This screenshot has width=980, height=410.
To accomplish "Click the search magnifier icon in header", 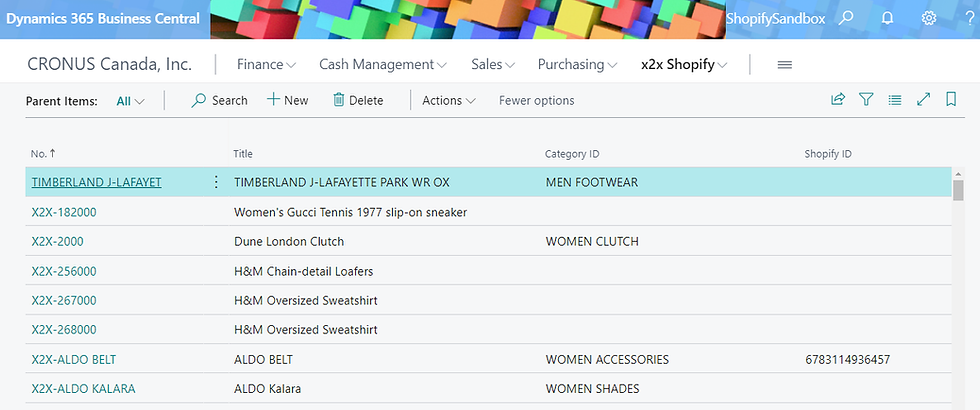I will pos(846,18).
